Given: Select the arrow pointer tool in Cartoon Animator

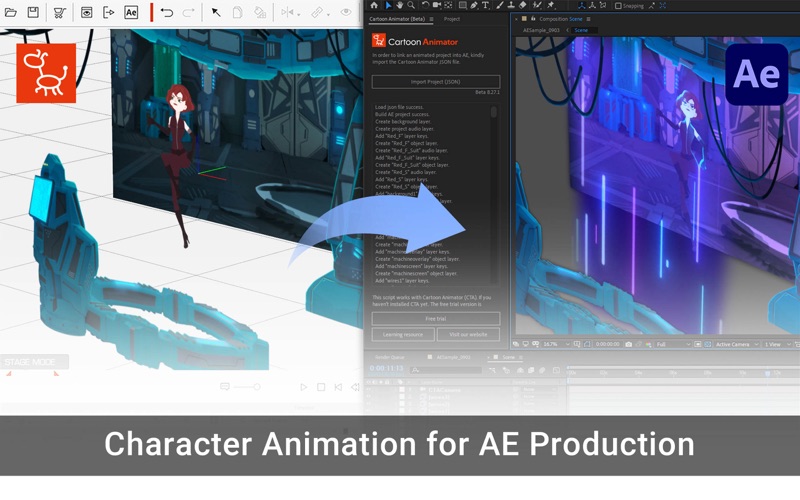Looking at the screenshot, I should coord(216,12).
